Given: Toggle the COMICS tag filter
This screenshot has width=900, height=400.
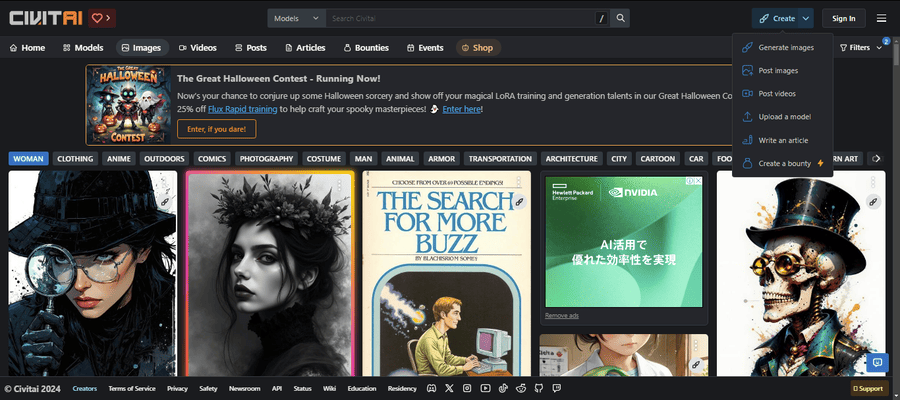Looking at the screenshot, I should coord(212,159).
